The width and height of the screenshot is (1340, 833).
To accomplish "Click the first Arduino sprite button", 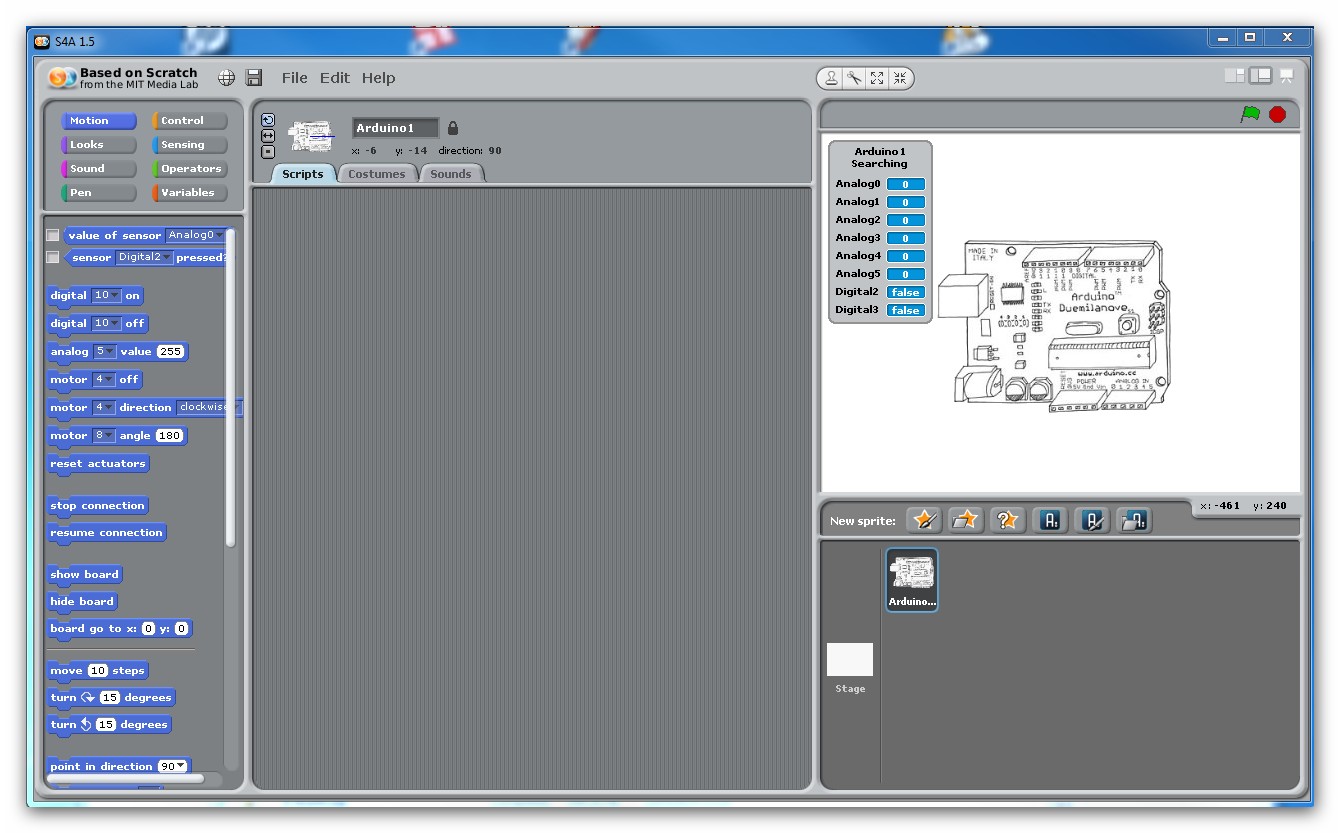I will click(1050, 520).
